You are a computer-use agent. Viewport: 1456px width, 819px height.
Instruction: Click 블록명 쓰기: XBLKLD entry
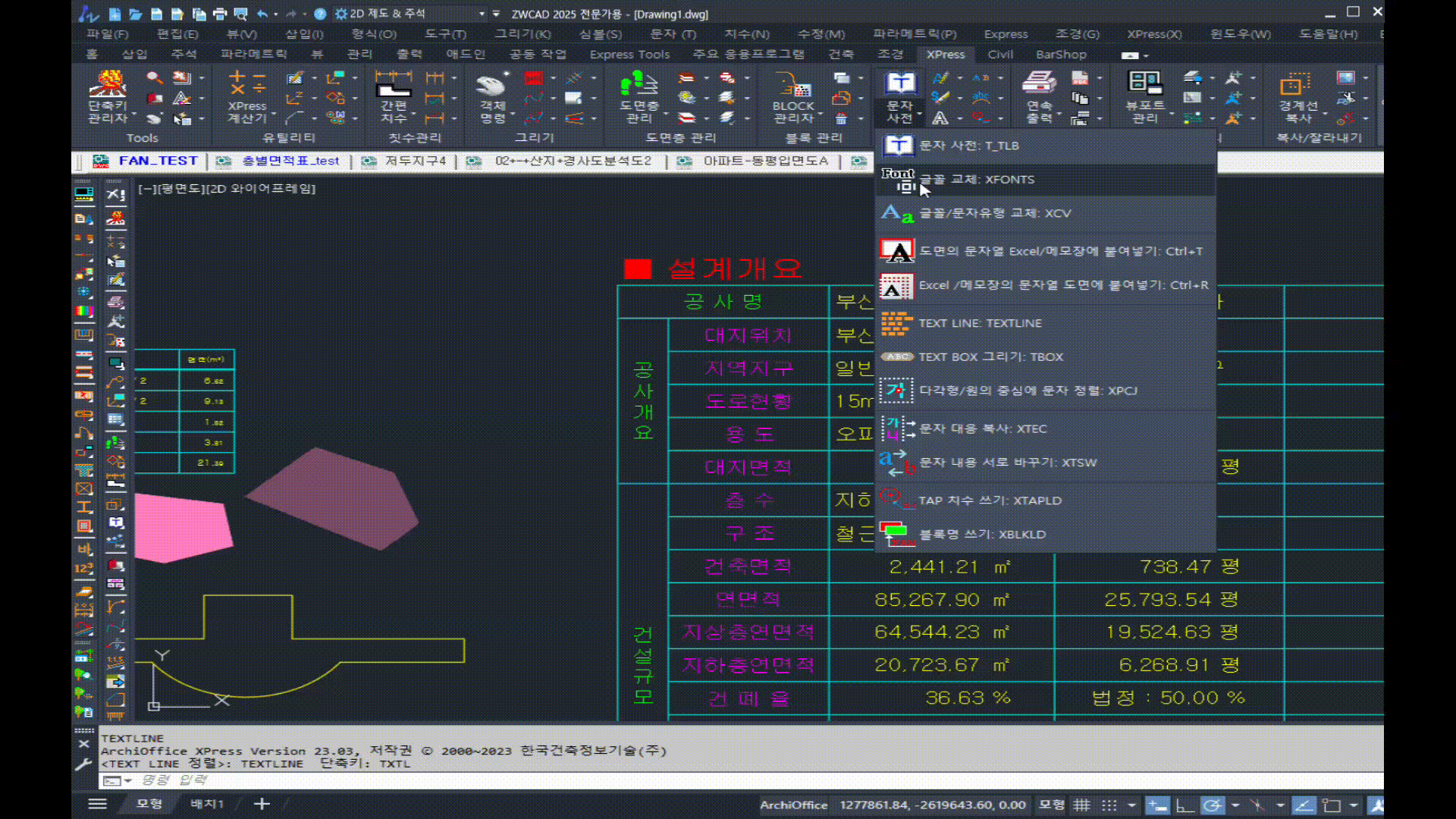tap(982, 535)
